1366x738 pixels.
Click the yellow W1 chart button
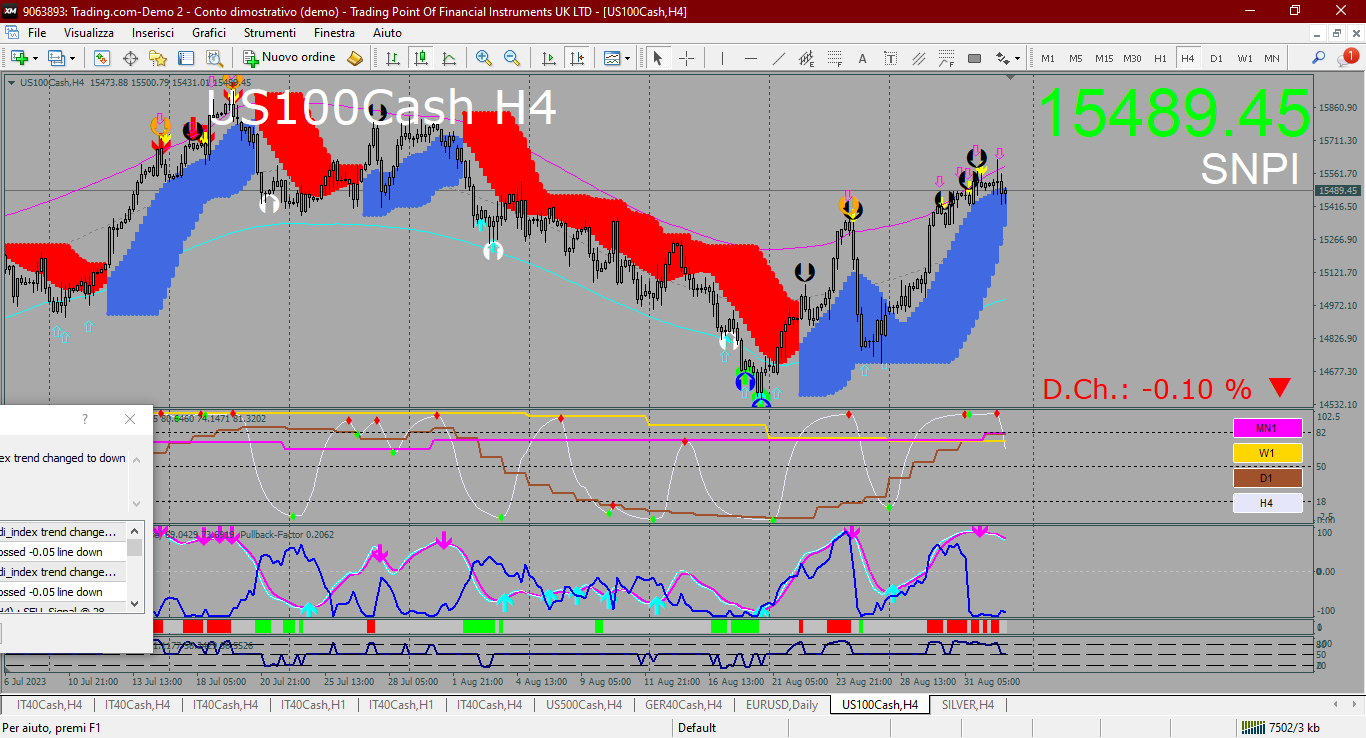point(1267,453)
